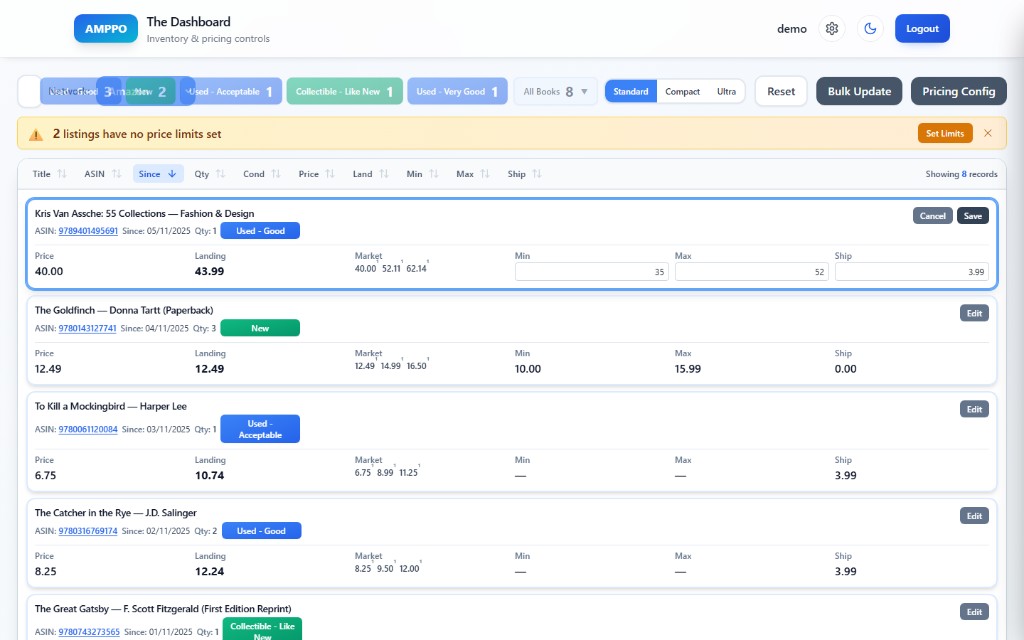Sort by Ship using its sort arrows
The width and height of the screenshot is (1024, 640).
point(537,174)
